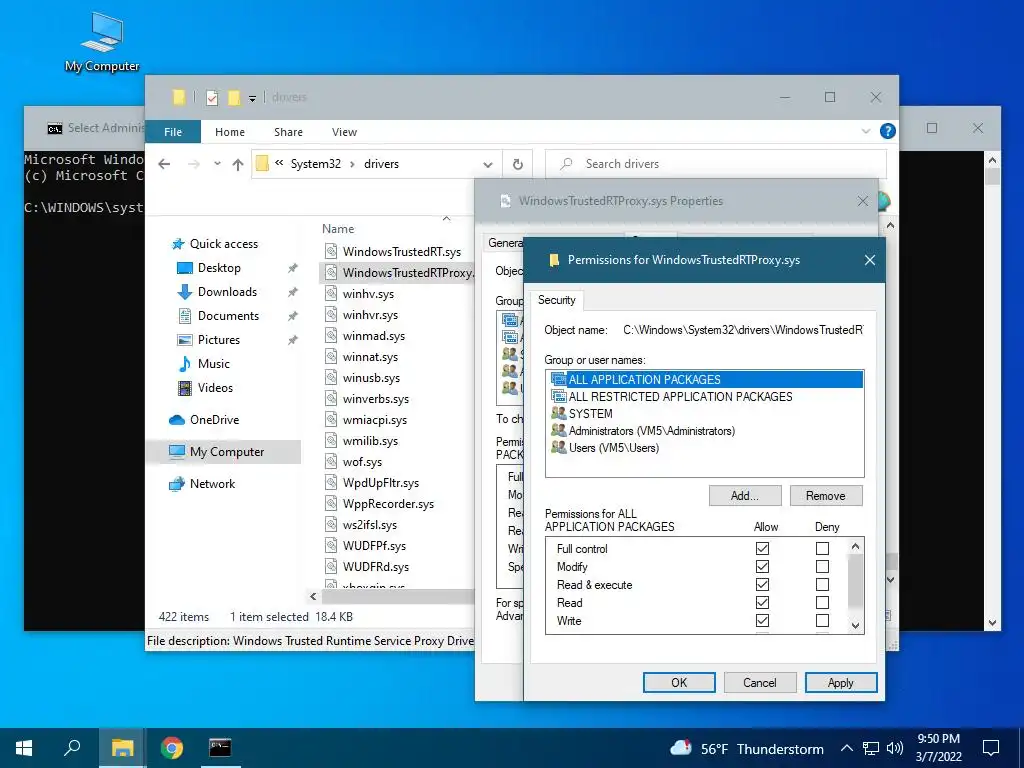Click Remove button
The height and width of the screenshot is (768, 1024).
pos(825,496)
